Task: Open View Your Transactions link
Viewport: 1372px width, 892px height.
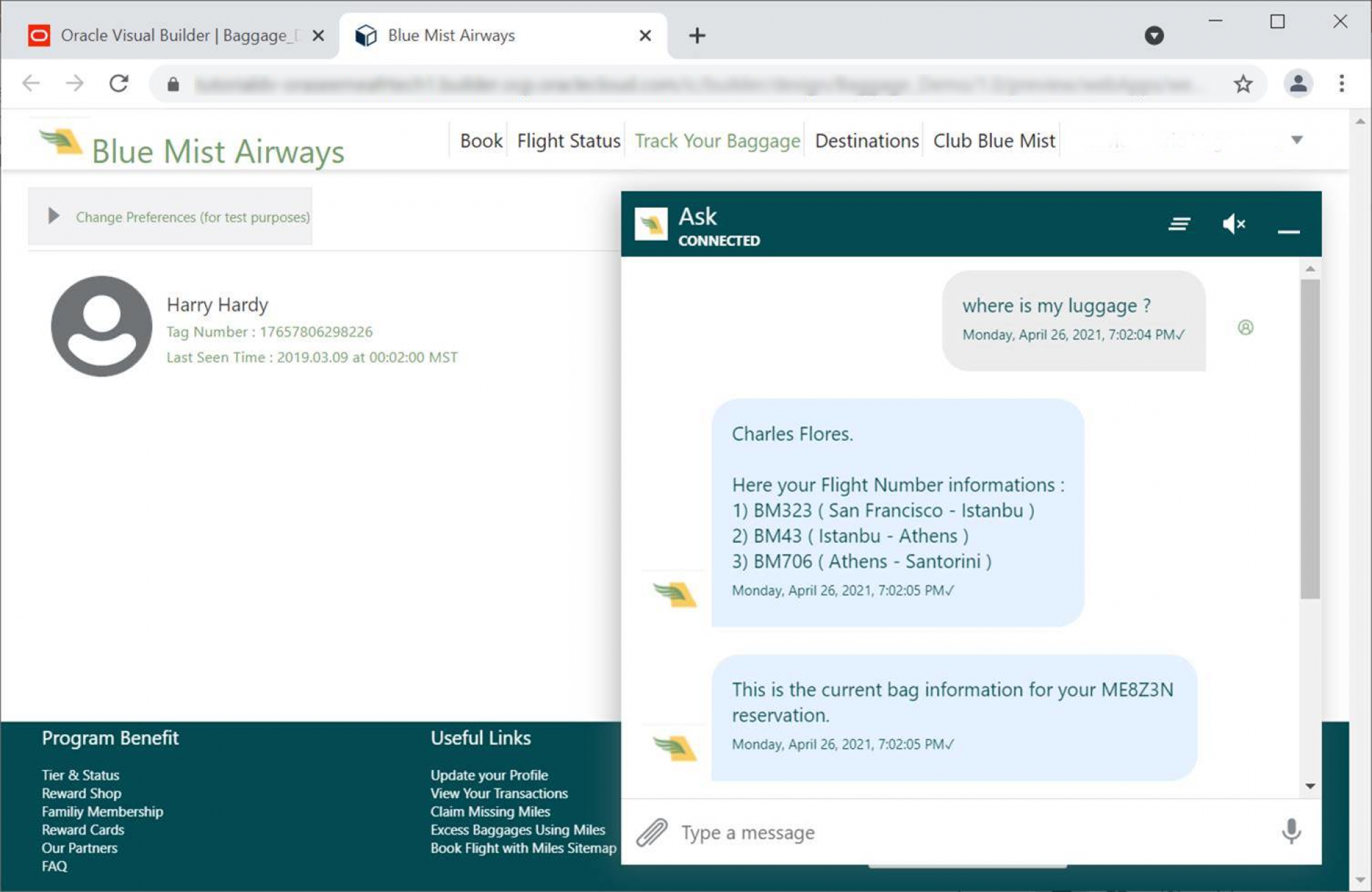Action: tap(499, 793)
